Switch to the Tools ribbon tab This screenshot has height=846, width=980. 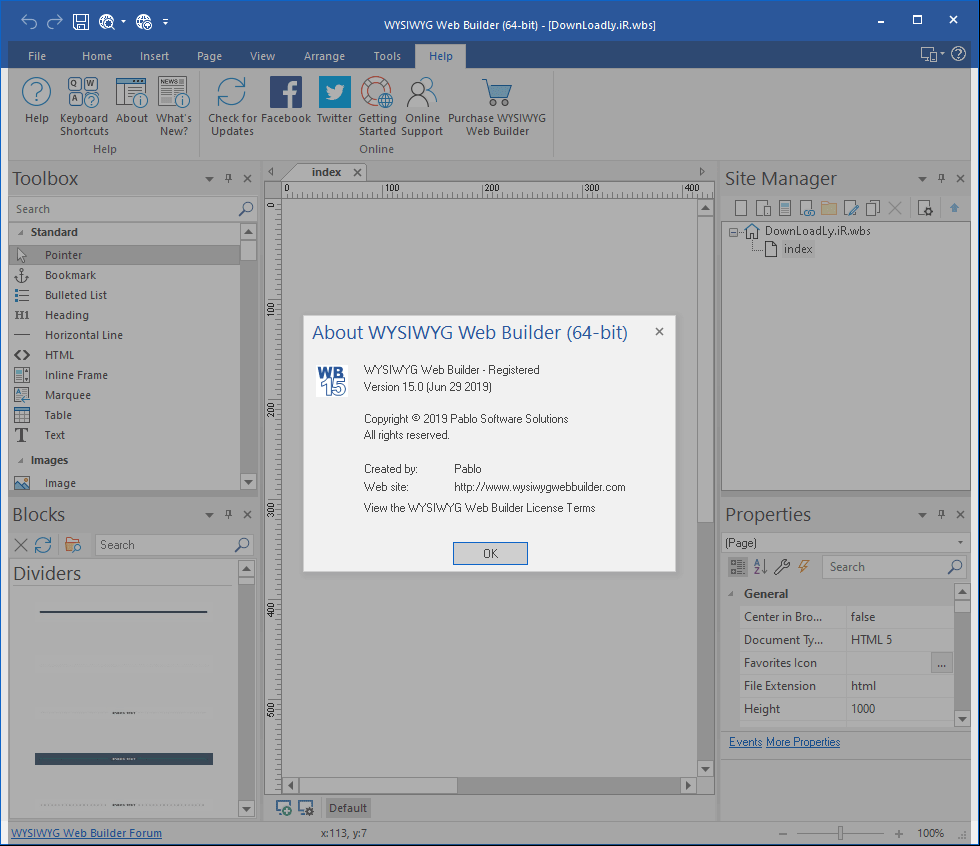(x=387, y=56)
